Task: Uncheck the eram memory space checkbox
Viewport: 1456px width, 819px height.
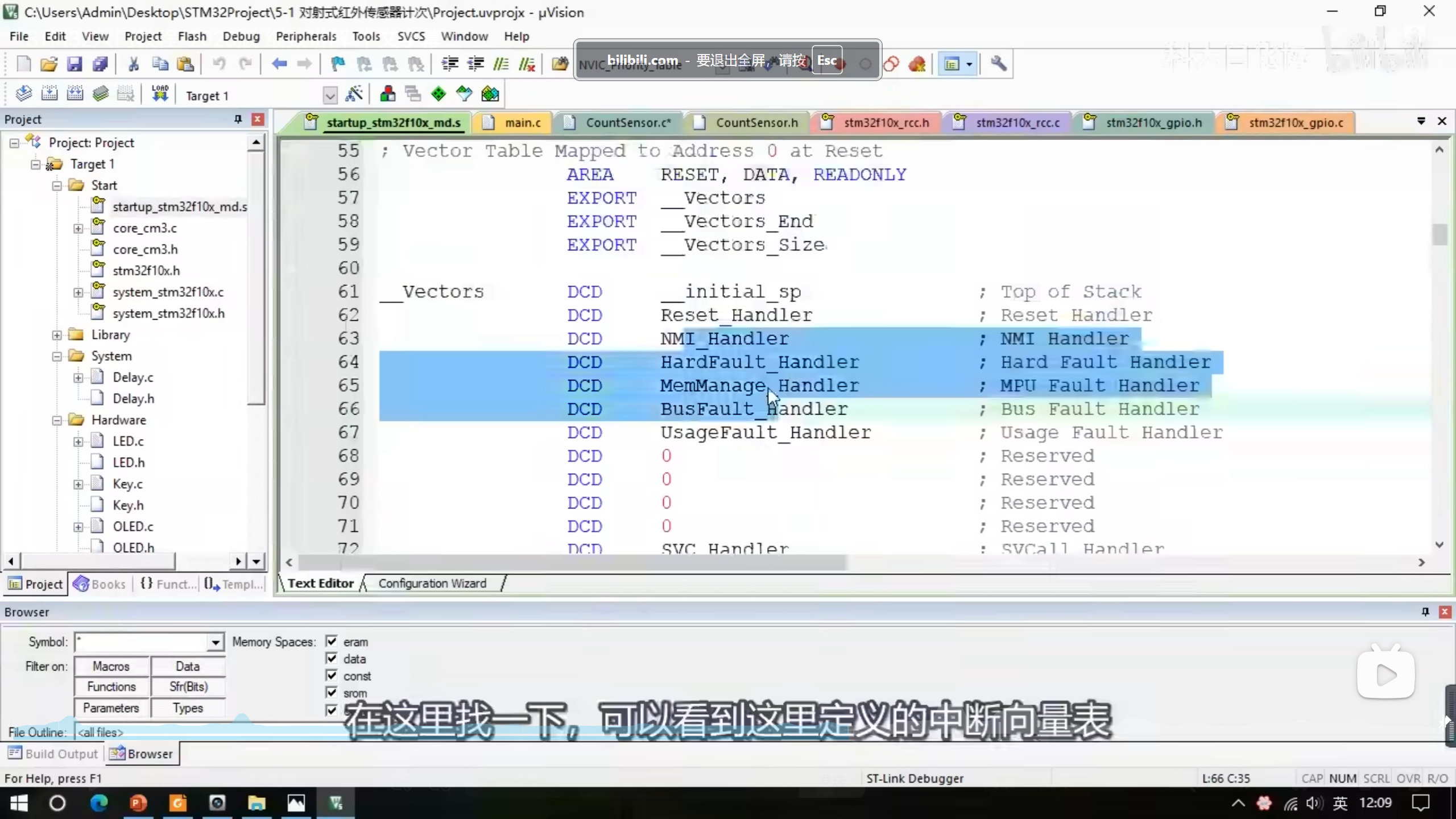Action: click(332, 641)
